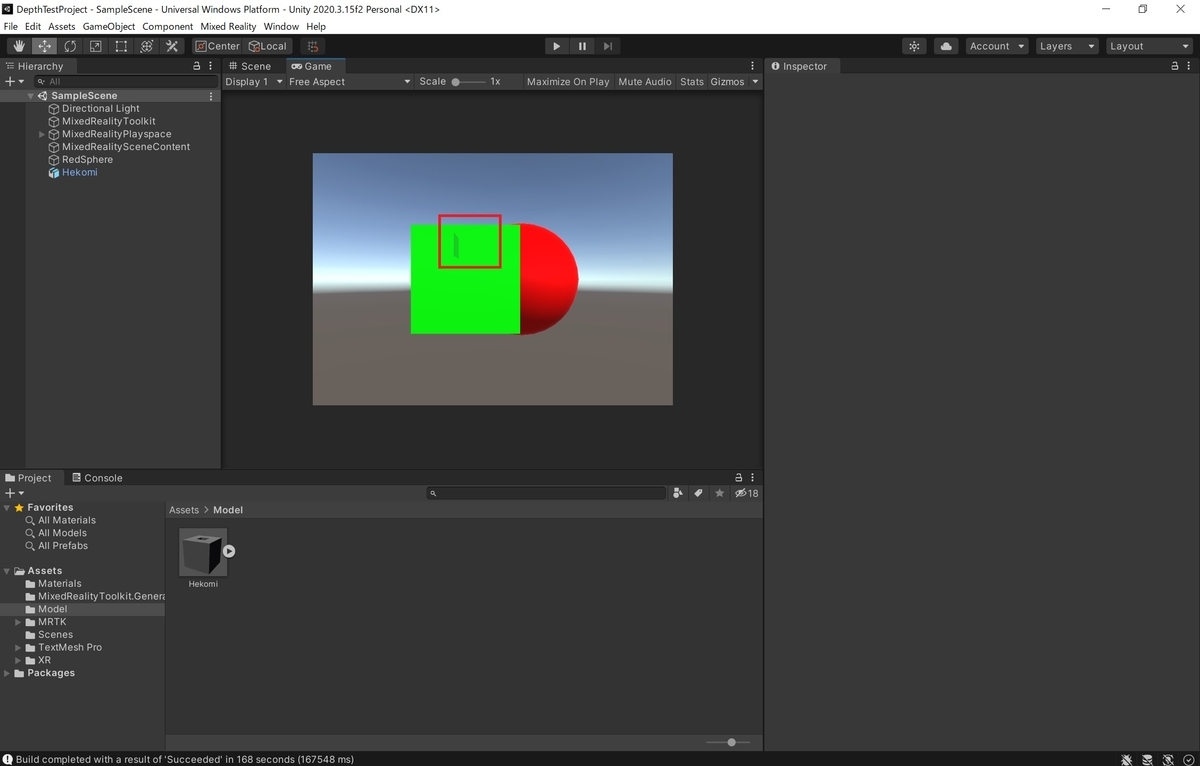The image size is (1200, 766).
Task: Open the custom editor tools
Action: (x=172, y=46)
